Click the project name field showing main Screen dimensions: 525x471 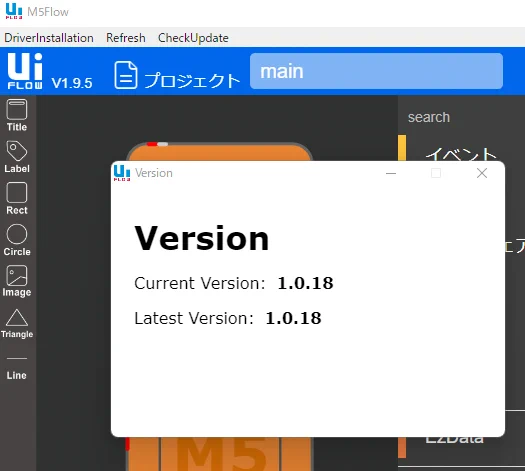click(x=376, y=71)
